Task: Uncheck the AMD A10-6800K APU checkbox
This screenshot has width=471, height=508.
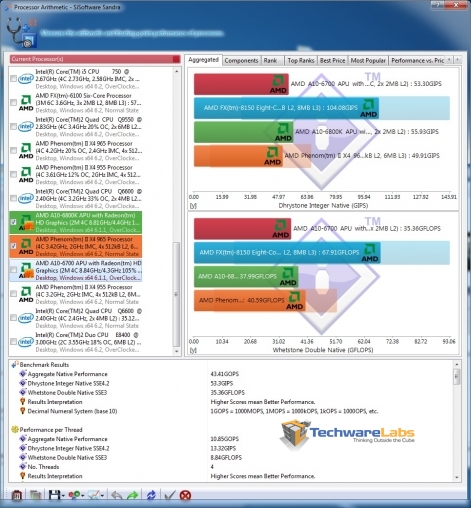Action: click(13, 222)
